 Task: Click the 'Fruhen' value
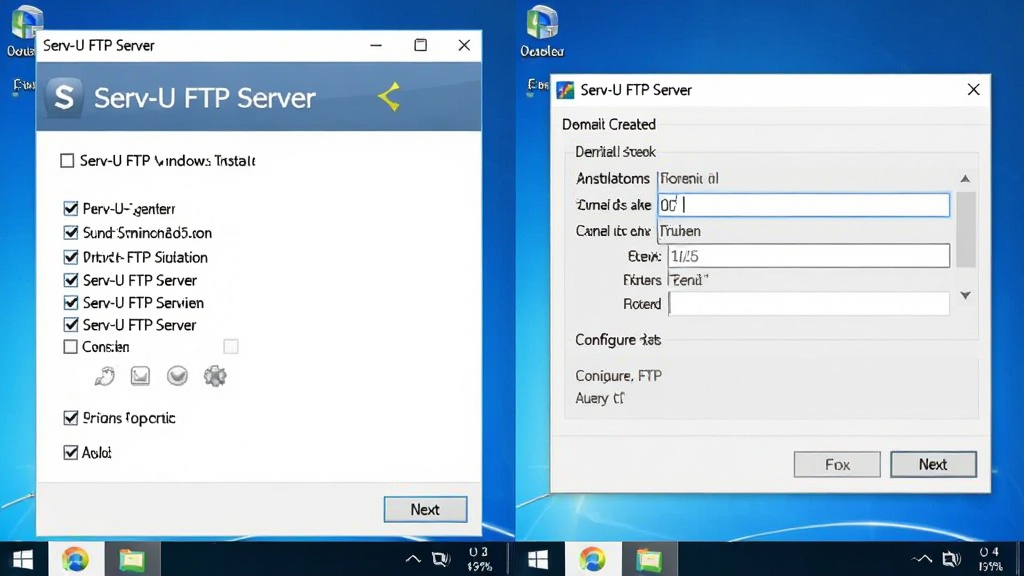point(680,231)
